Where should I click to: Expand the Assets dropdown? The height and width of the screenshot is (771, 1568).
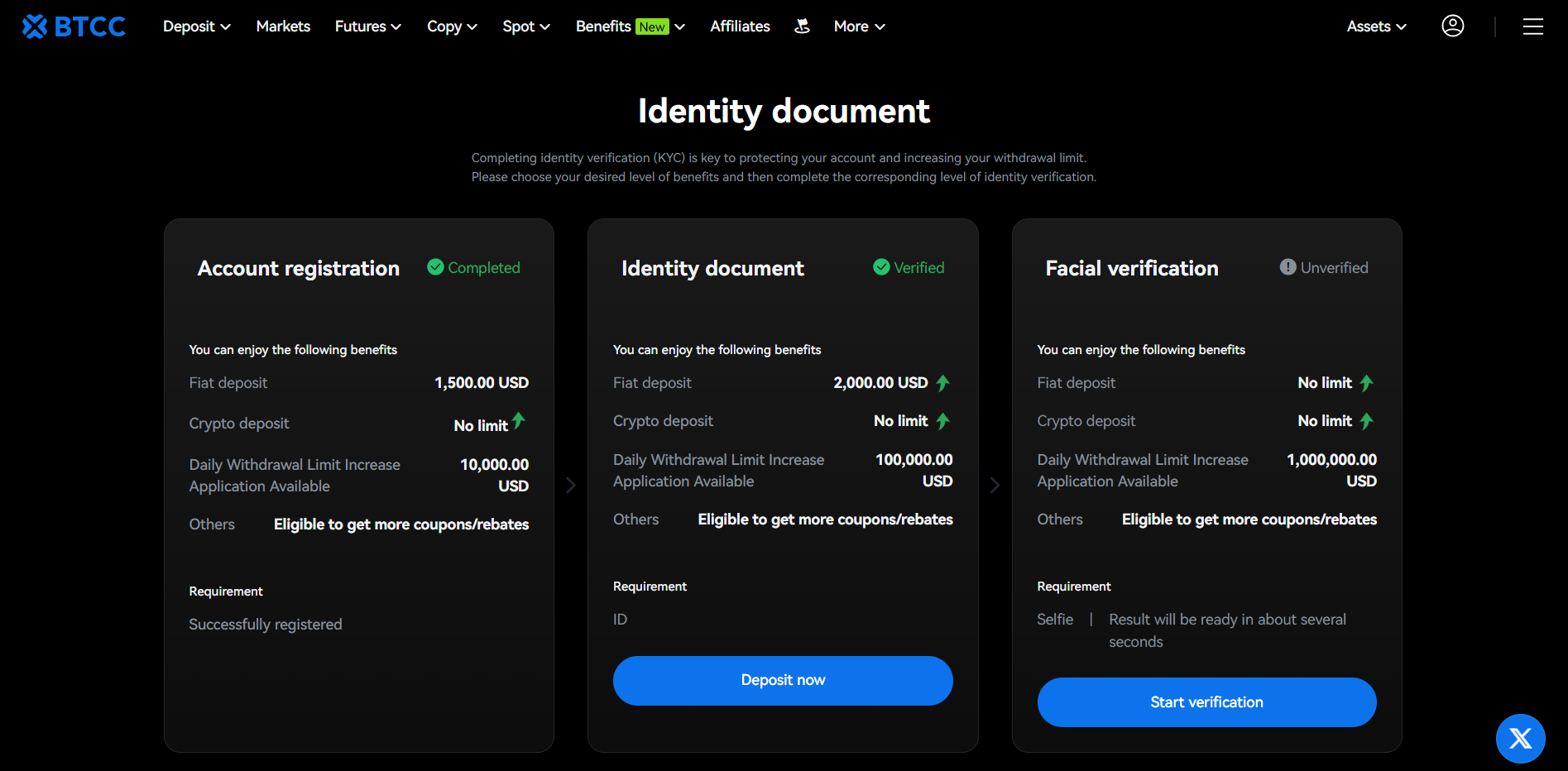point(1377,26)
